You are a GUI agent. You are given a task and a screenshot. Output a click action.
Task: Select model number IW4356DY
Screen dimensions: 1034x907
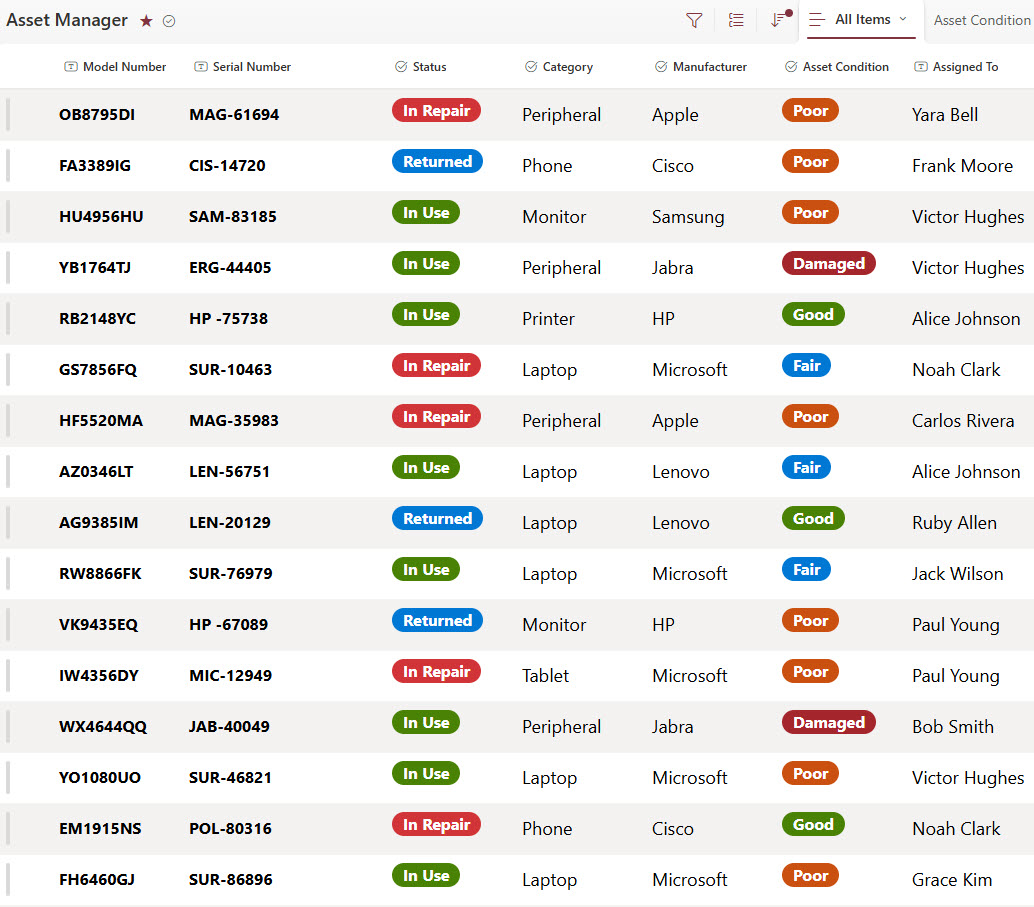[x=99, y=675]
